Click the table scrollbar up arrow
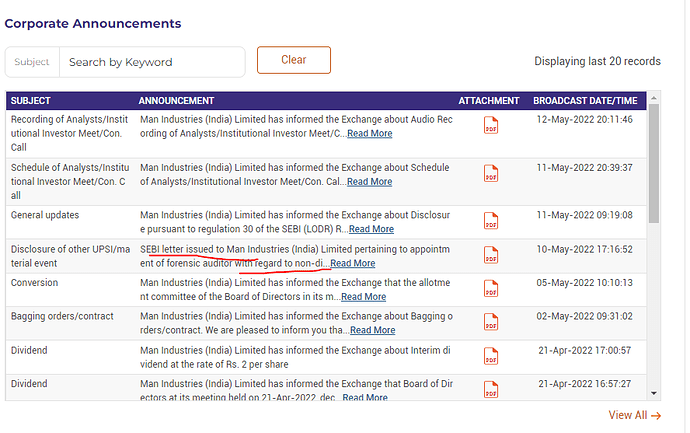This screenshot has height=433, width=690. 653,98
